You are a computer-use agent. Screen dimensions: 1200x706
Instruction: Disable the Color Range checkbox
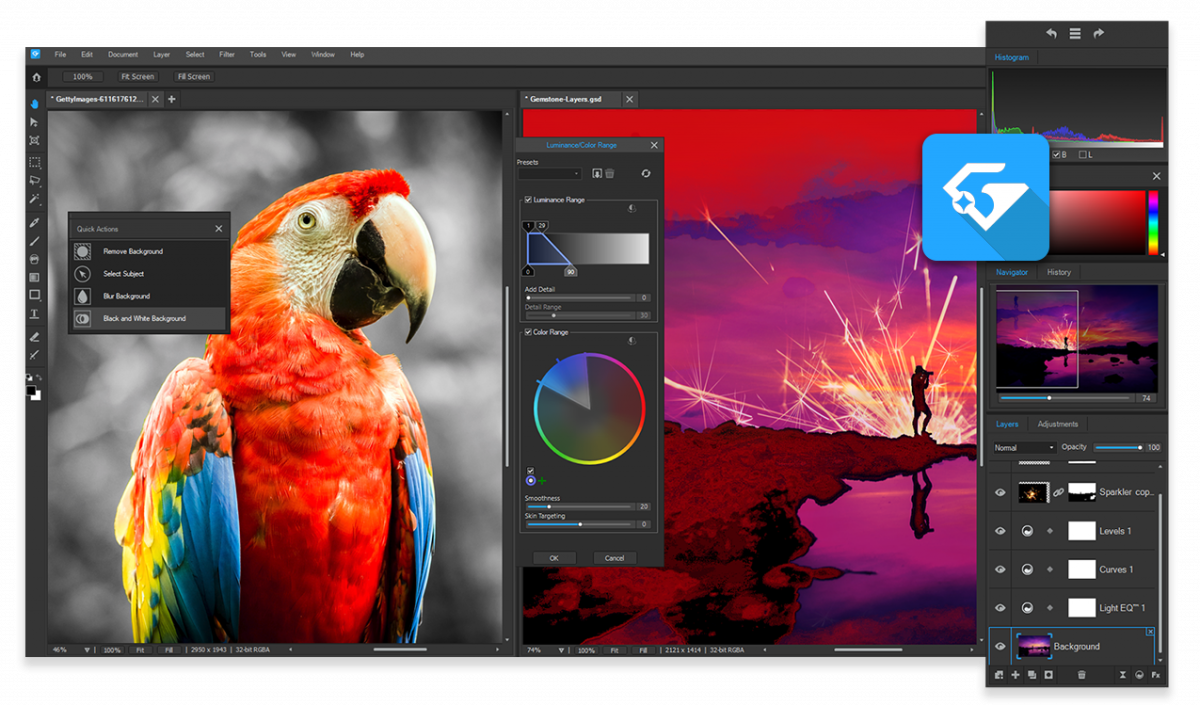(527, 331)
